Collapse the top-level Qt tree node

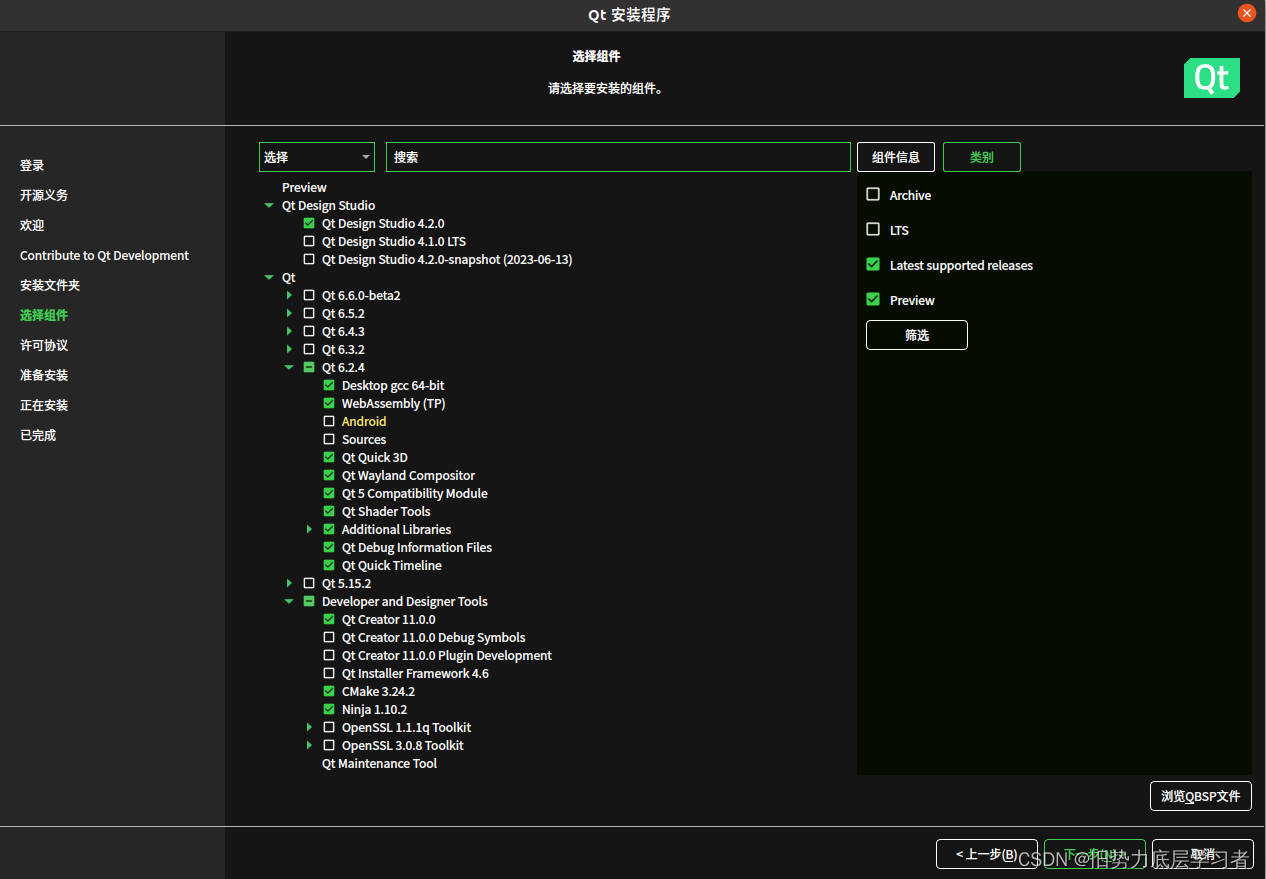(x=268, y=278)
